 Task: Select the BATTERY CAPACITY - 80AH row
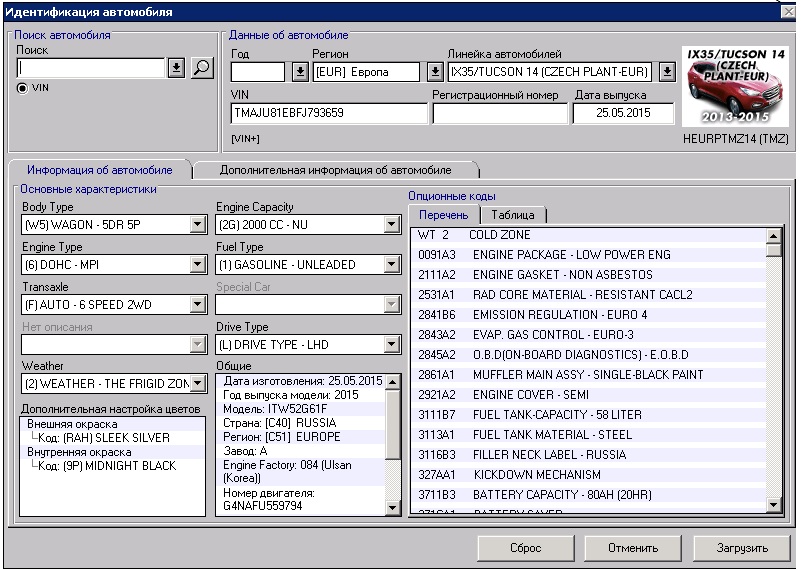pos(588,494)
